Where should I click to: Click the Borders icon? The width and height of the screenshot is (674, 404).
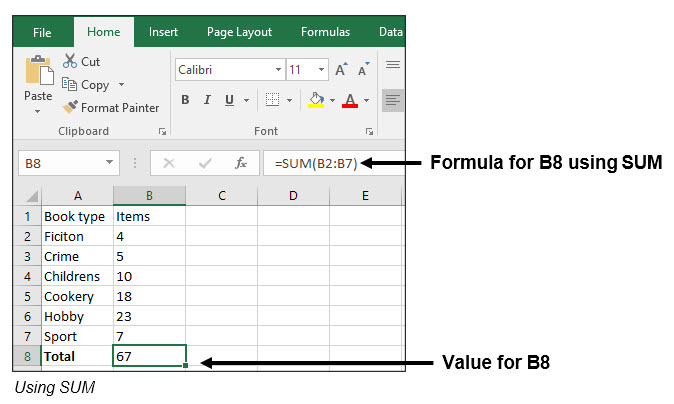(x=273, y=100)
